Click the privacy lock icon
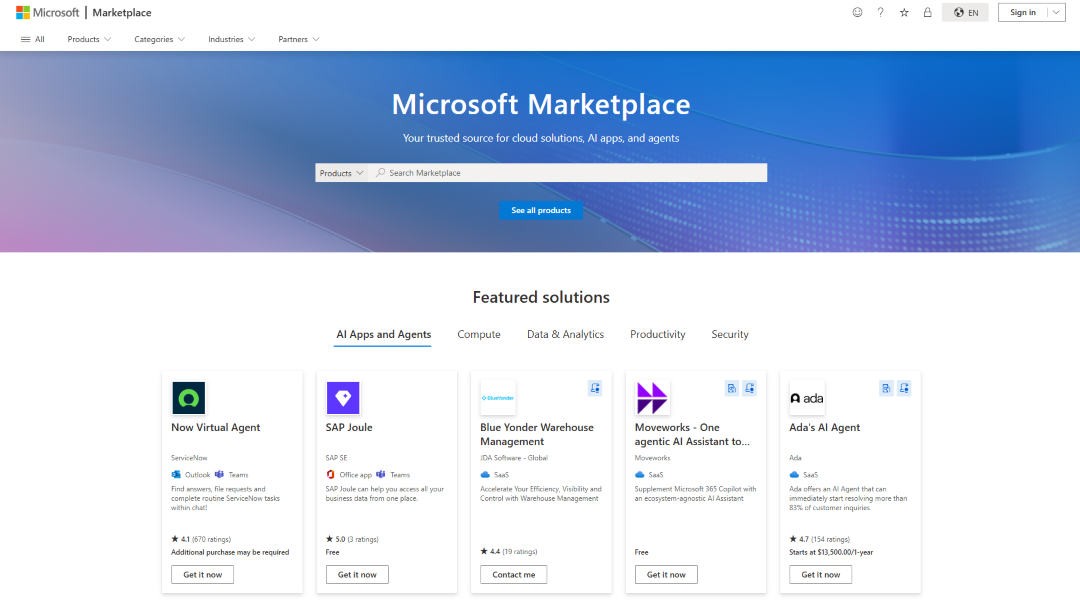The image size is (1080, 608). pyautogui.click(x=927, y=12)
